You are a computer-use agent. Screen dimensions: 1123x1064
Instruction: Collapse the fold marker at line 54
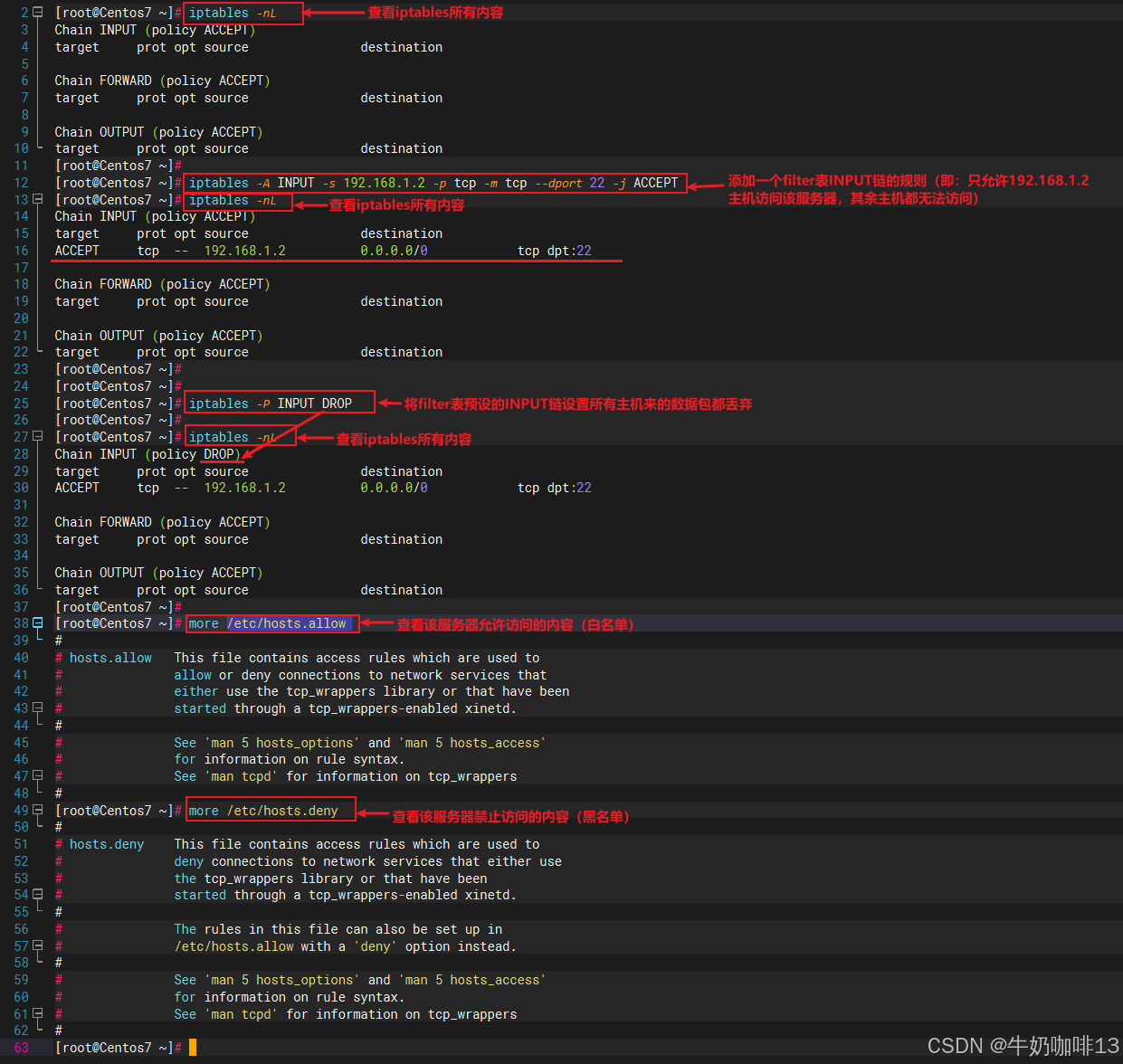[x=38, y=895]
